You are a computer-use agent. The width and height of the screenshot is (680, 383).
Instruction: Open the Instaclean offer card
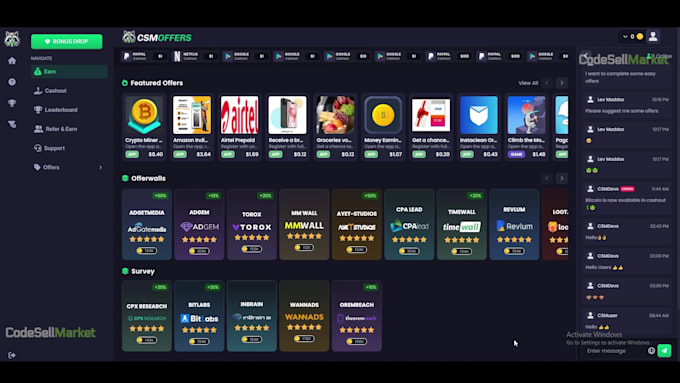tap(479, 126)
